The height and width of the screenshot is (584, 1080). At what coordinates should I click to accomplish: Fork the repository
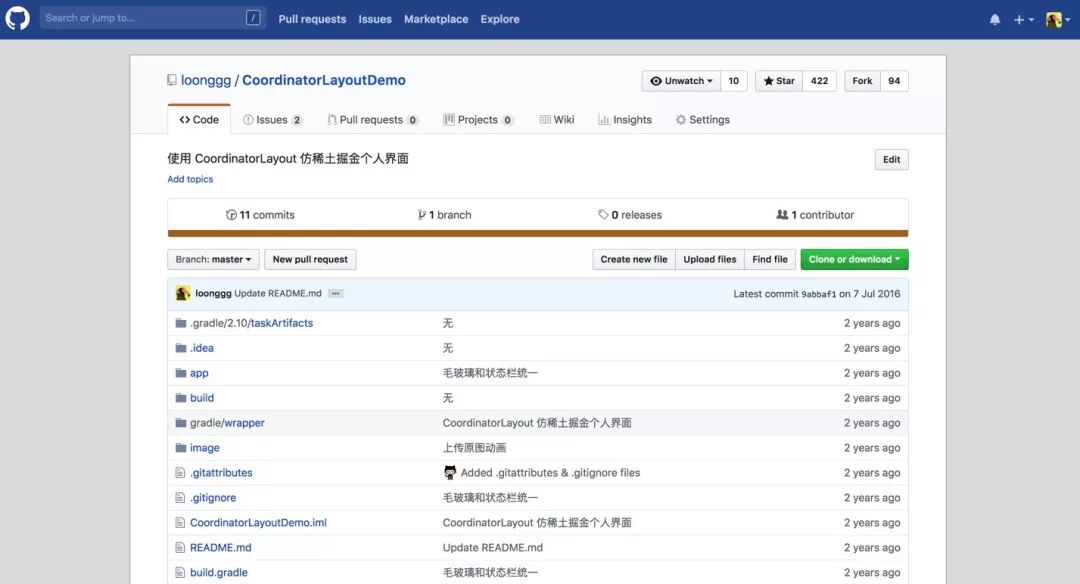coord(862,81)
